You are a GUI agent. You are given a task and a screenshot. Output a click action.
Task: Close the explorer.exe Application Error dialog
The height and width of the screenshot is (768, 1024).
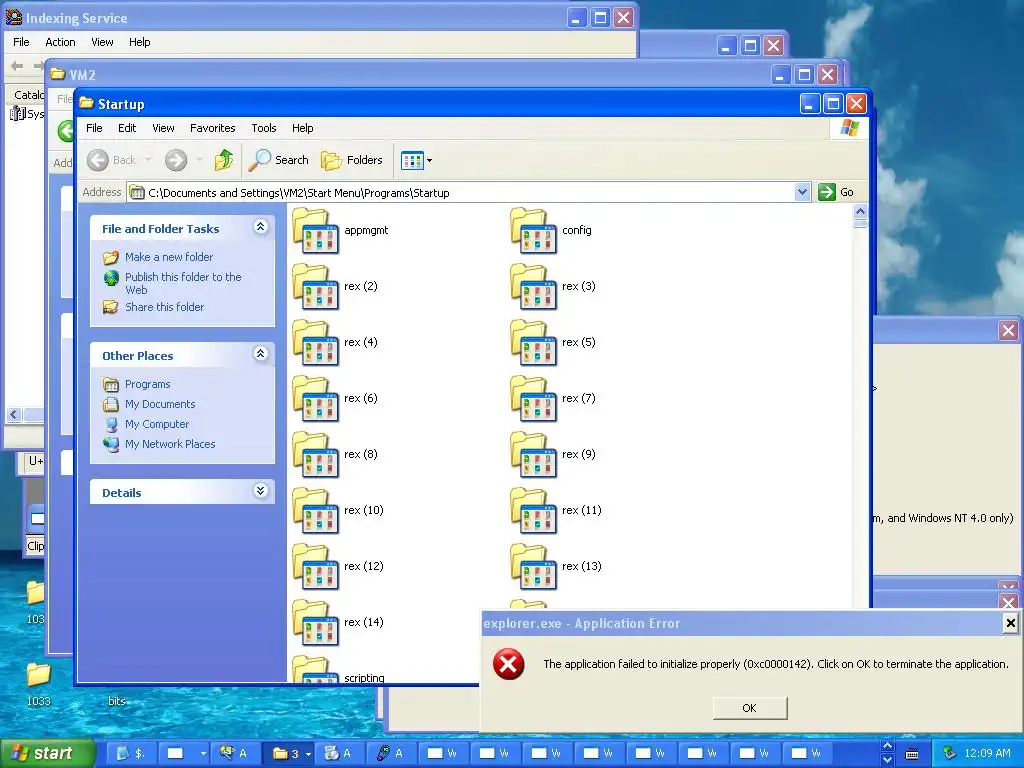pos(1010,623)
